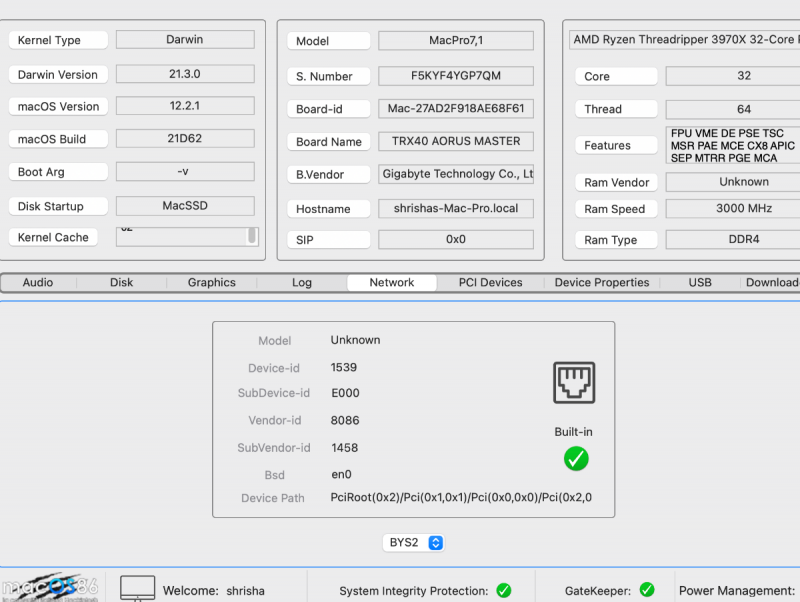
Task: Click the Ram Vendor label button
Action: coord(616,183)
